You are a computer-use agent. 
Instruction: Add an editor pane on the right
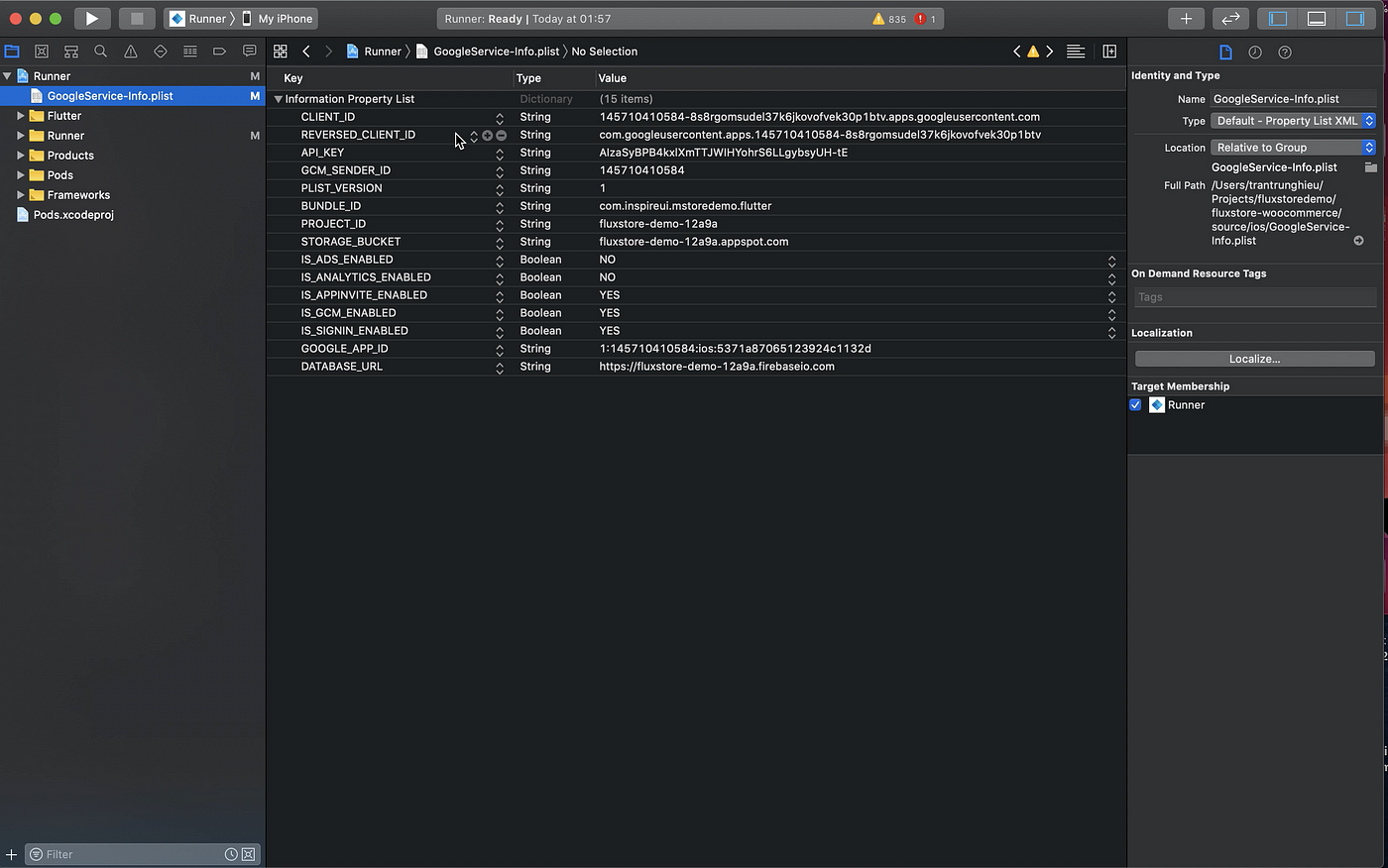click(x=1109, y=51)
